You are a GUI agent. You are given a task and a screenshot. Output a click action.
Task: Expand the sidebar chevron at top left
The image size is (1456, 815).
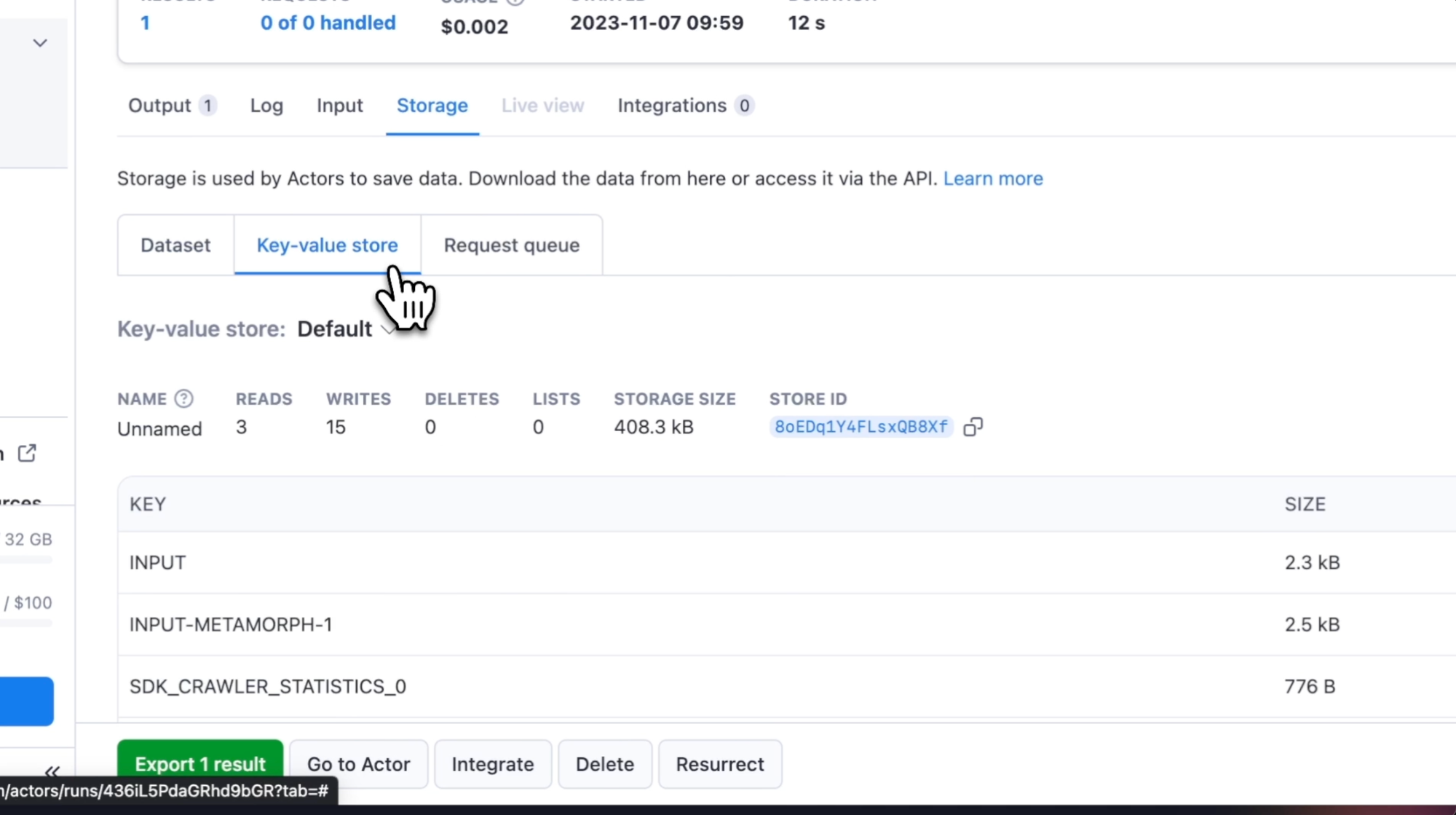tap(40, 43)
